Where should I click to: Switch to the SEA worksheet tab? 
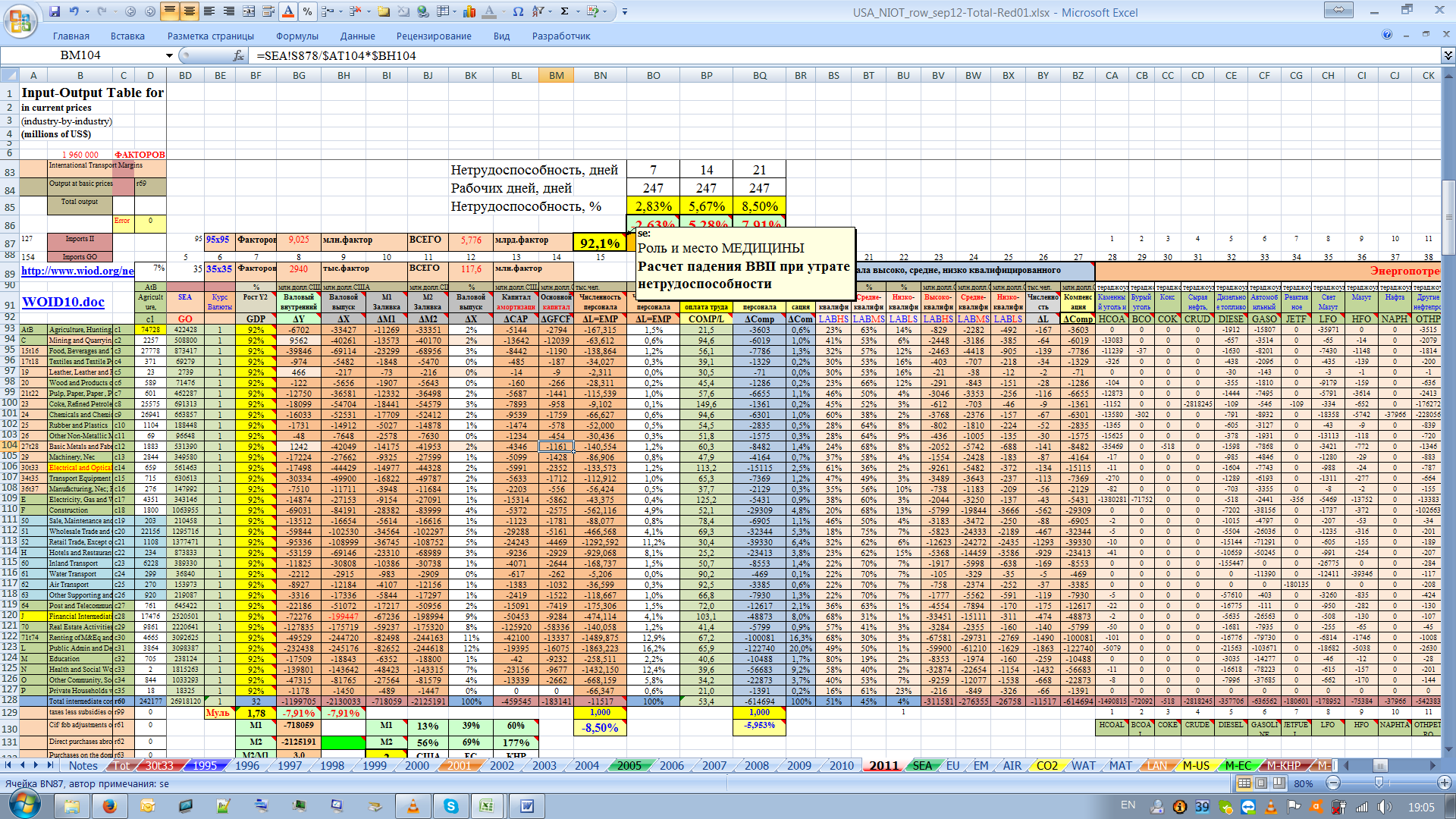(921, 765)
